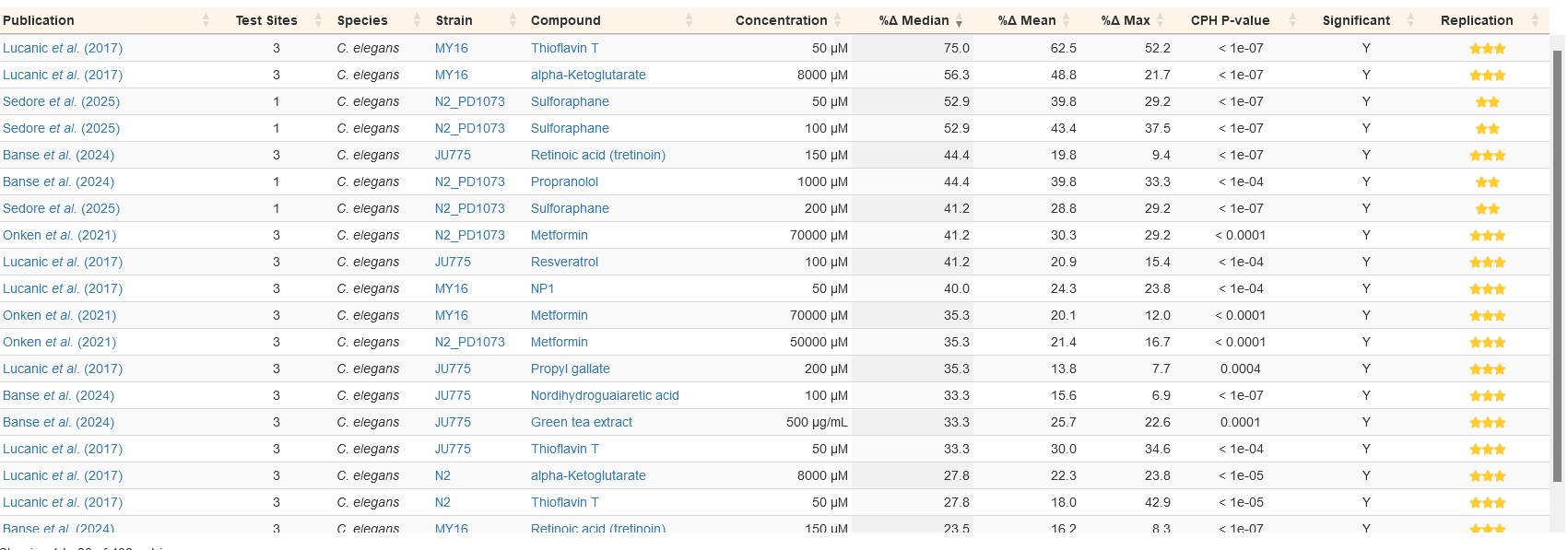Click the CPH P-value sort arrows
The height and width of the screenshot is (550, 1568).
point(1292,20)
